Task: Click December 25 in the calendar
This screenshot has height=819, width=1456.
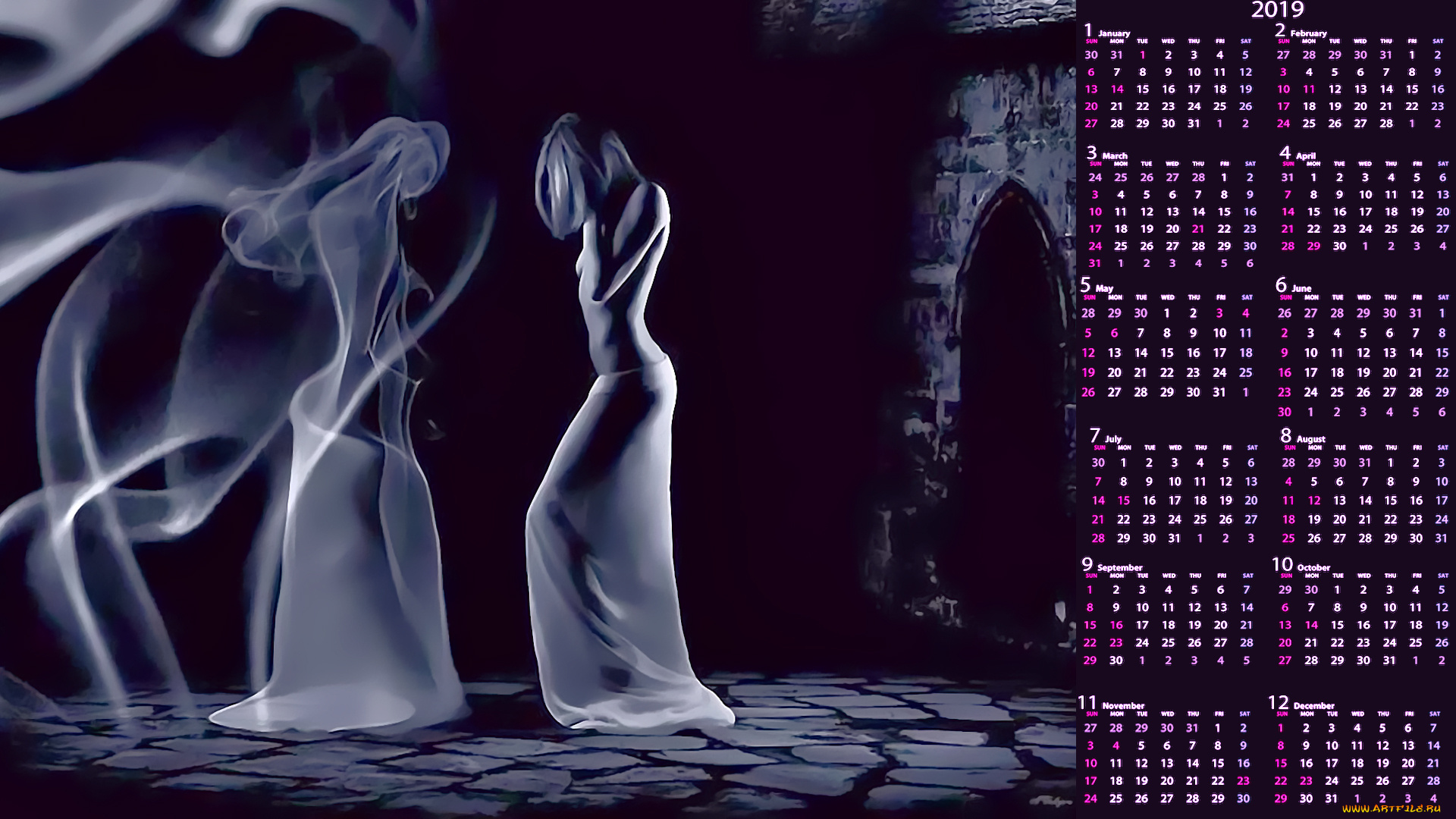Action: tap(1357, 781)
